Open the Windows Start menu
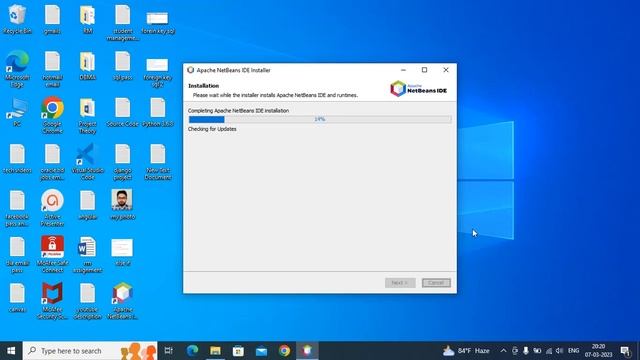 tap(11, 351)
